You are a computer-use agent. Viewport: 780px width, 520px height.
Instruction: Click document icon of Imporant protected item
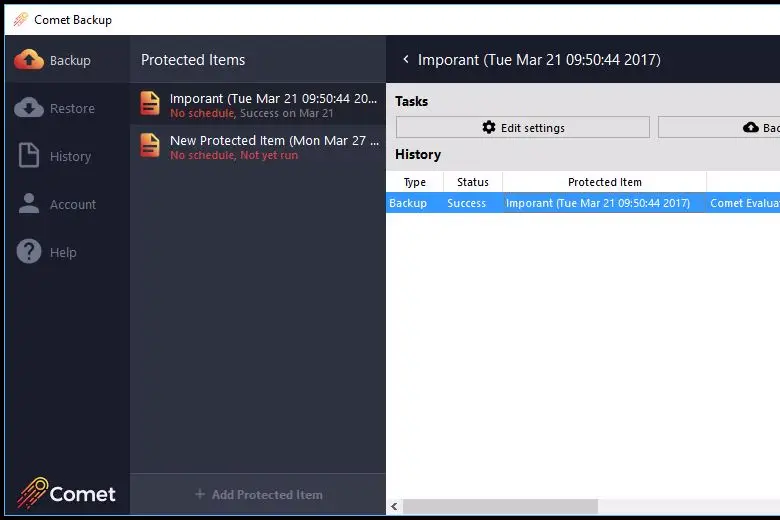coord(150,103)
